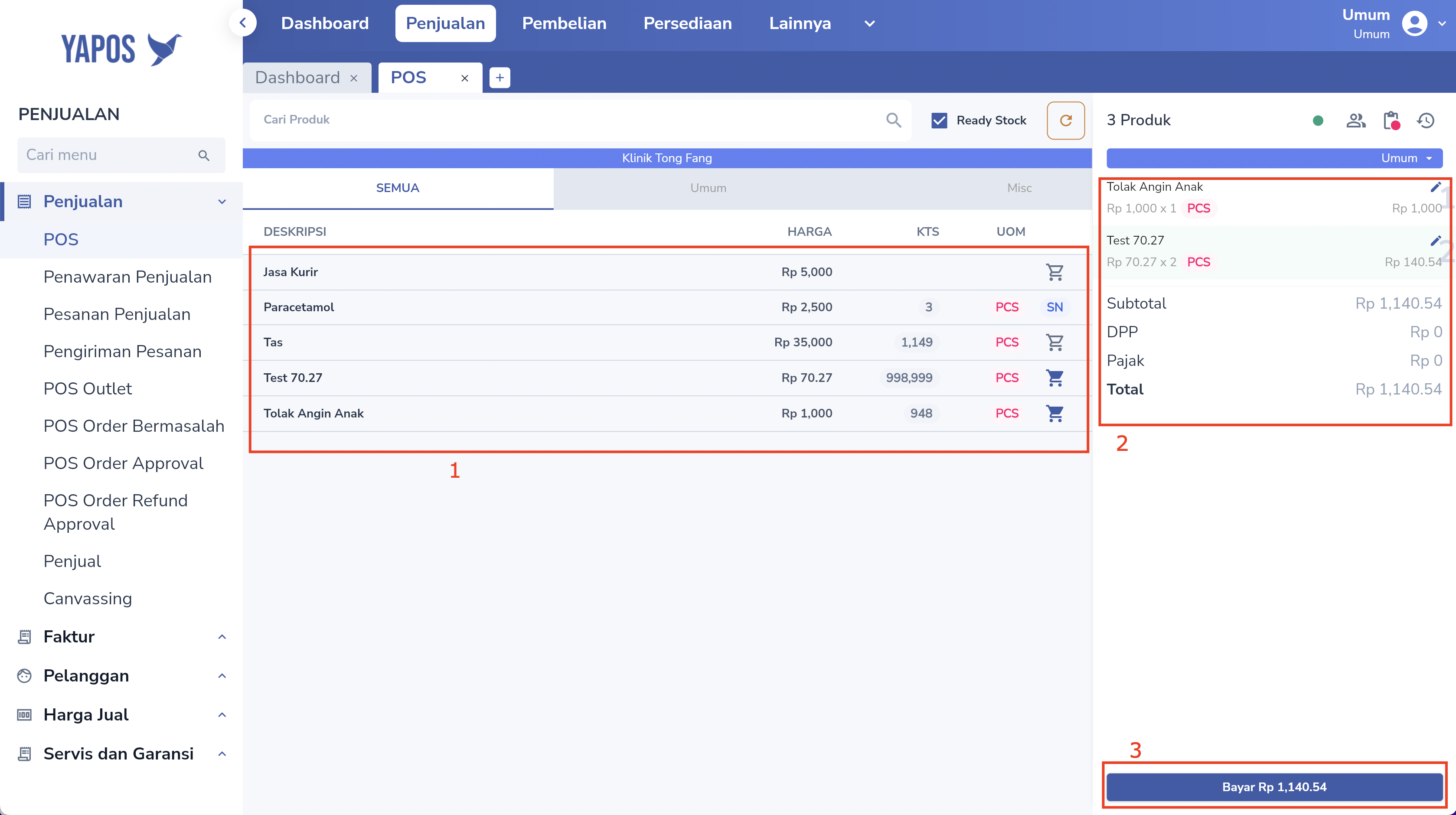This screenshot has width=1456, height=815.
Task: Open Pembelian in the top navigation
Action: [564, 23]
